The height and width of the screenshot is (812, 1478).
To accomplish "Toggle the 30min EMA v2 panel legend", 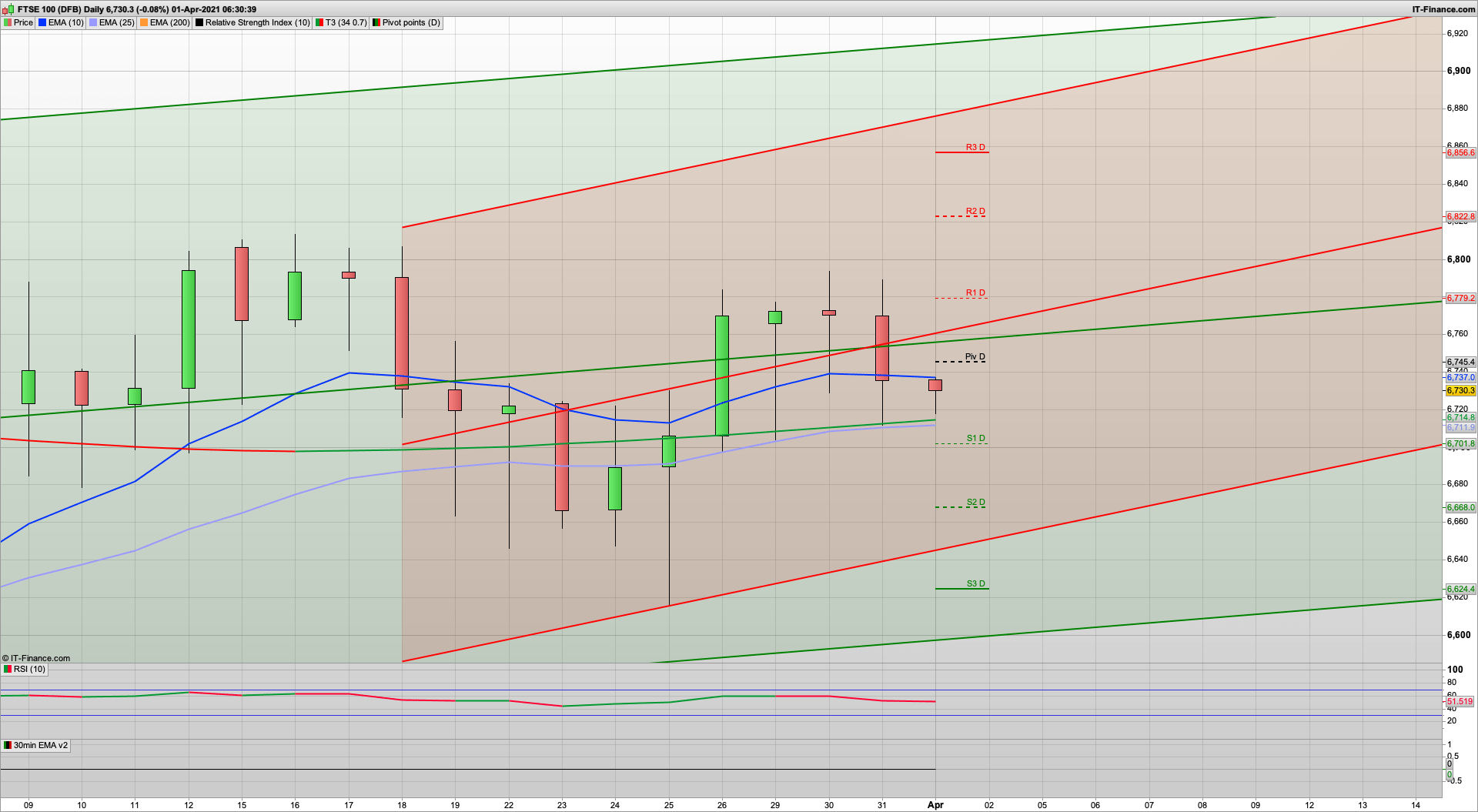I will point(38,745).
